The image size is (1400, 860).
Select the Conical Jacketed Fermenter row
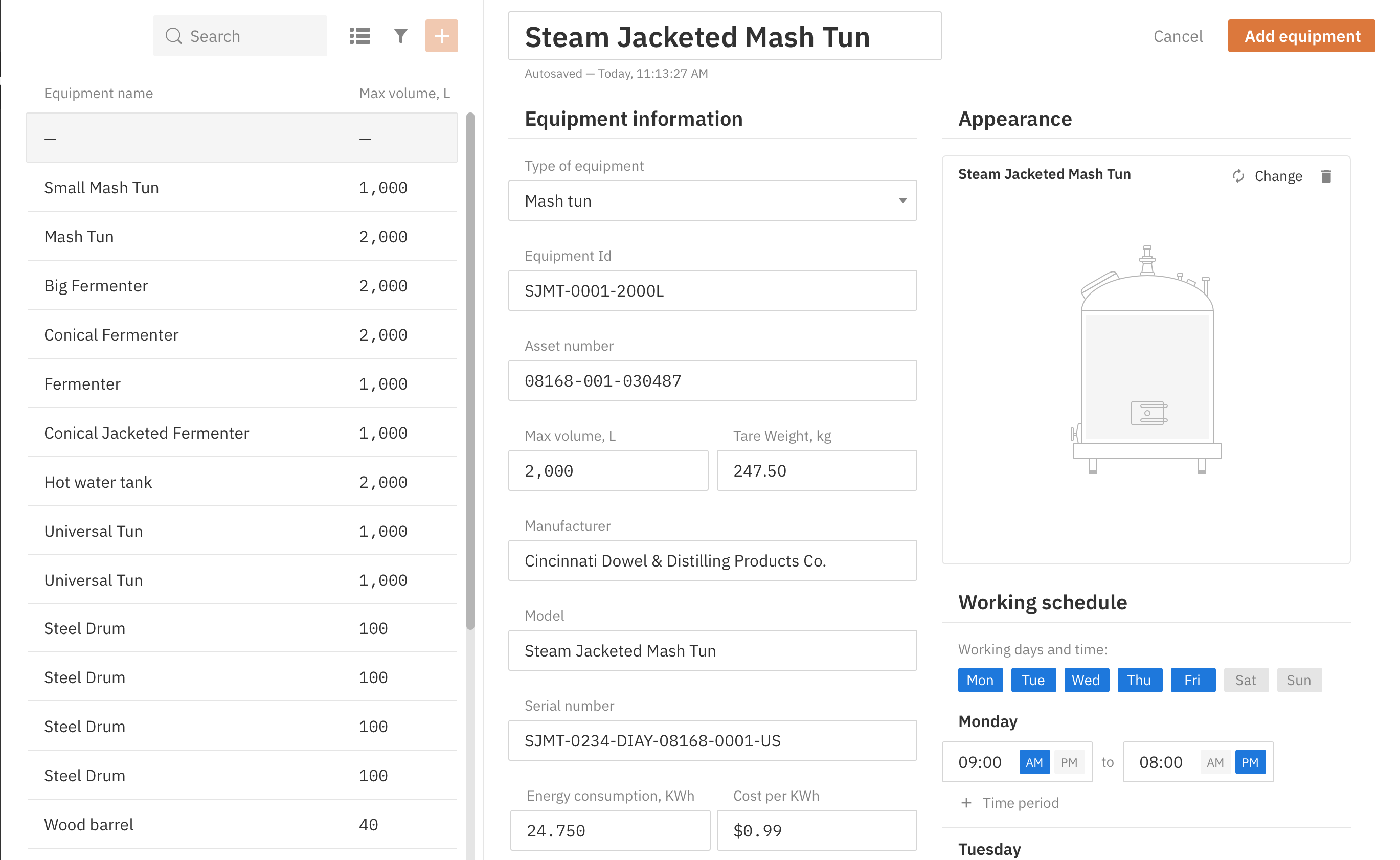pos(242,433)
